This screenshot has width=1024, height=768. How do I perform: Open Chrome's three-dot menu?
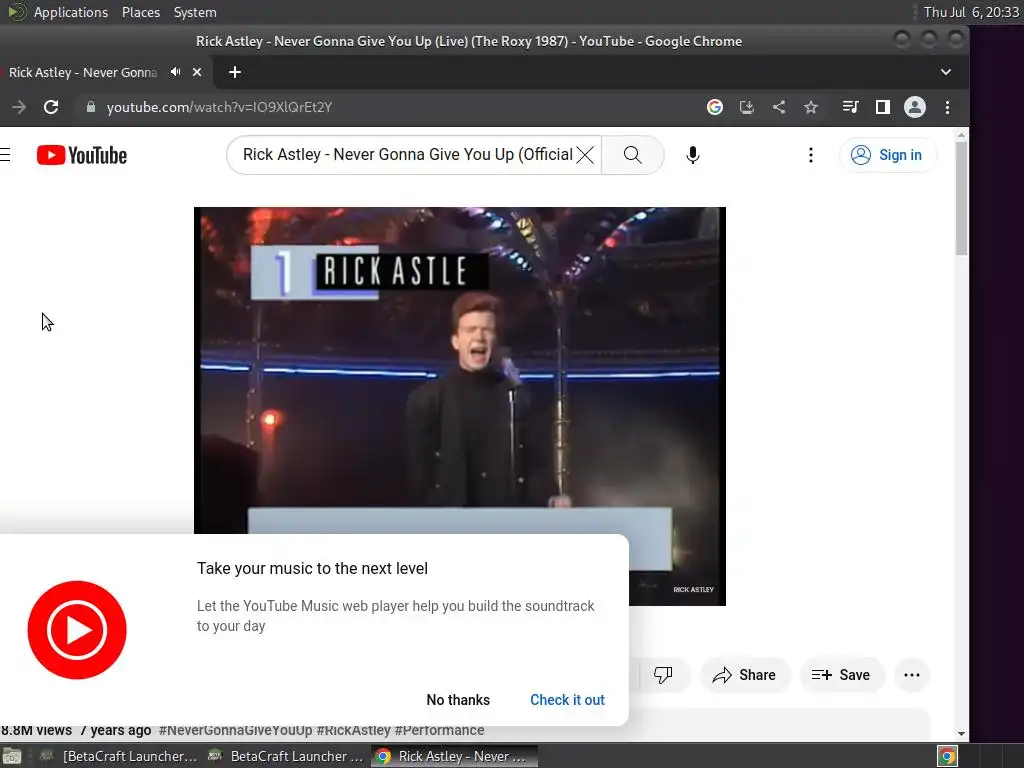[947, 107]
